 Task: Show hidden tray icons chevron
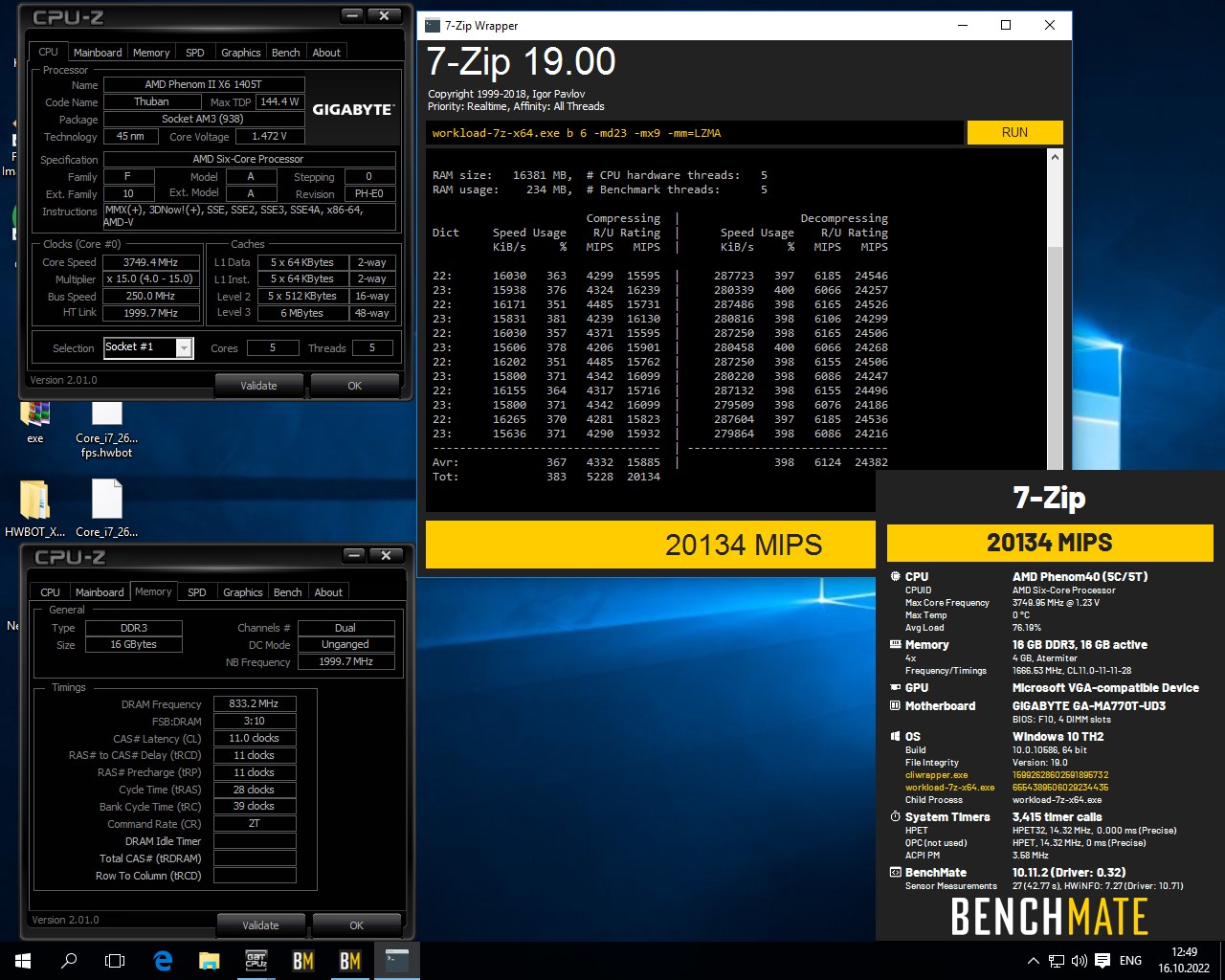coord(1033,961)
